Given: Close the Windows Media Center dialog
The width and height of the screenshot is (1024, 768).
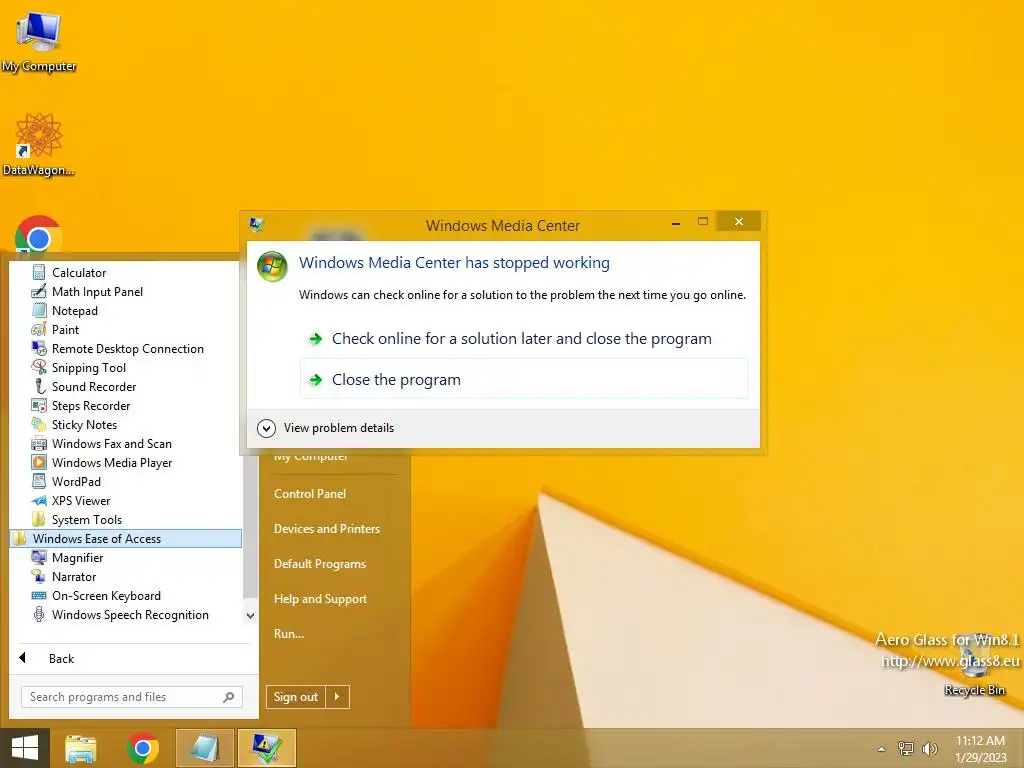Looking at the screenshot, I should (739, 221).
